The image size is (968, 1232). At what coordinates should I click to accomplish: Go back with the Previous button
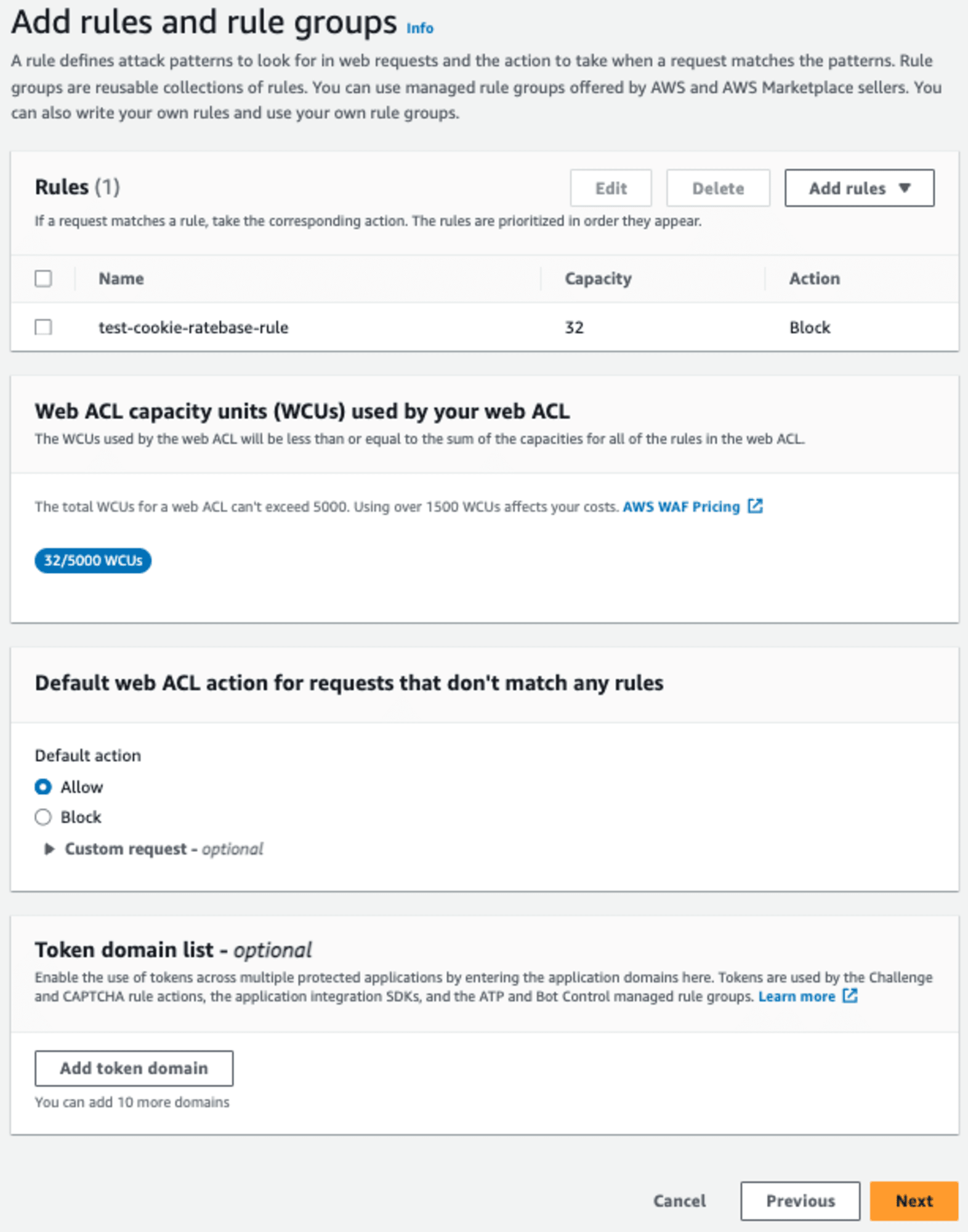800,1201
